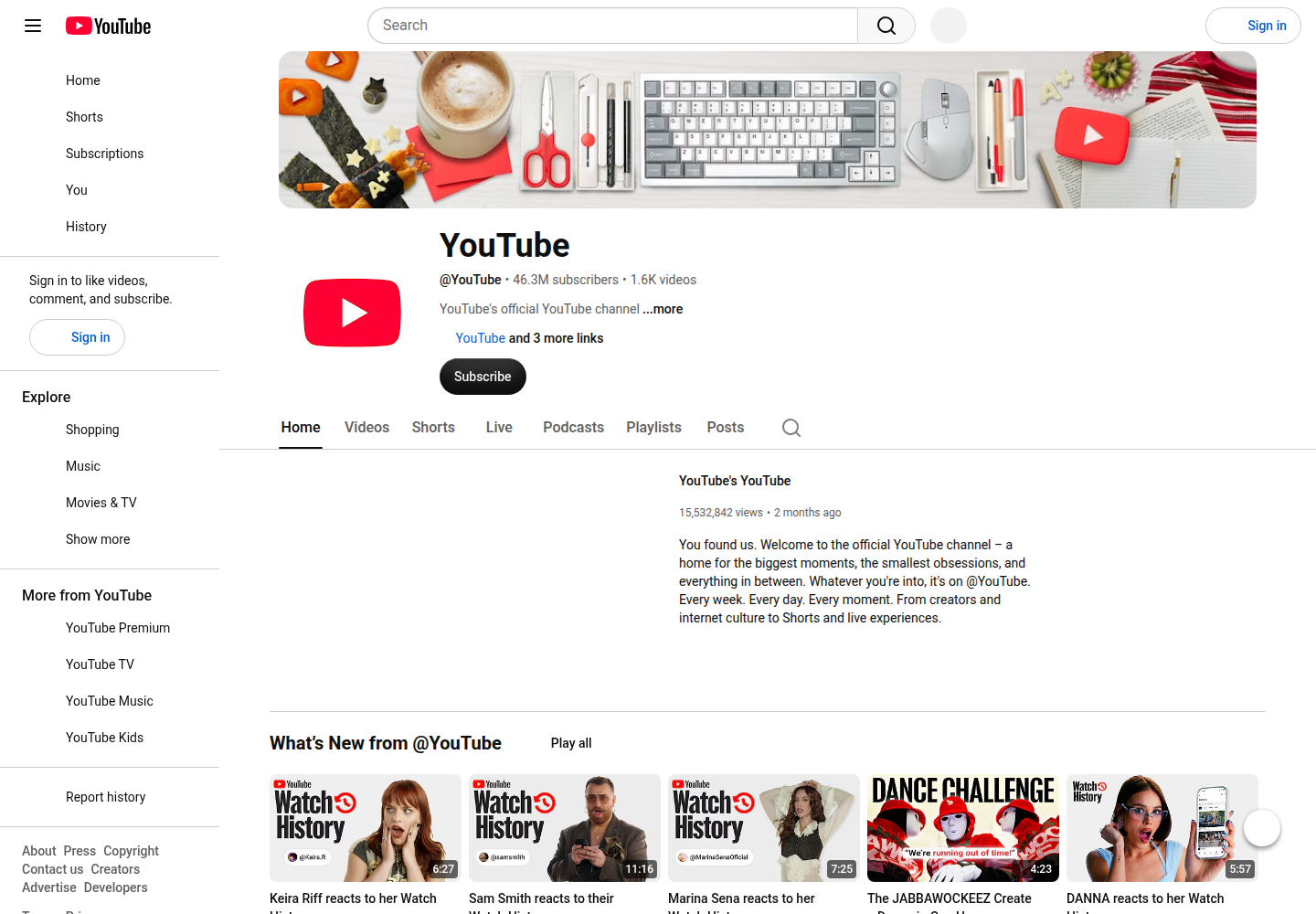The height and width of the screenshot is (914, 1316).
Task: Open Music in Explore section
Action: [x=110, y=466]
